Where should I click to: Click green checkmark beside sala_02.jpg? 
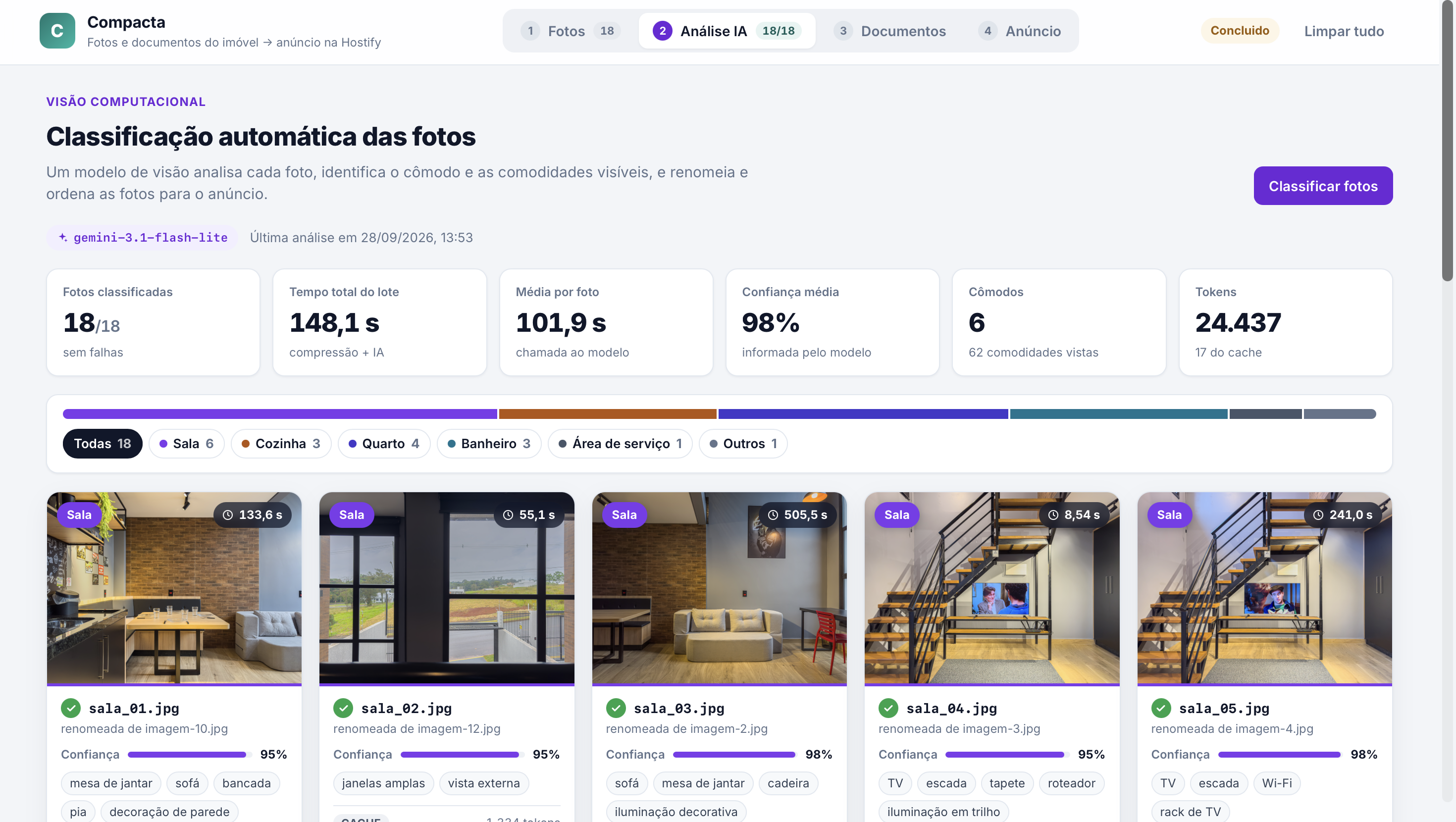pyautogui.click(x=343, y=708)
